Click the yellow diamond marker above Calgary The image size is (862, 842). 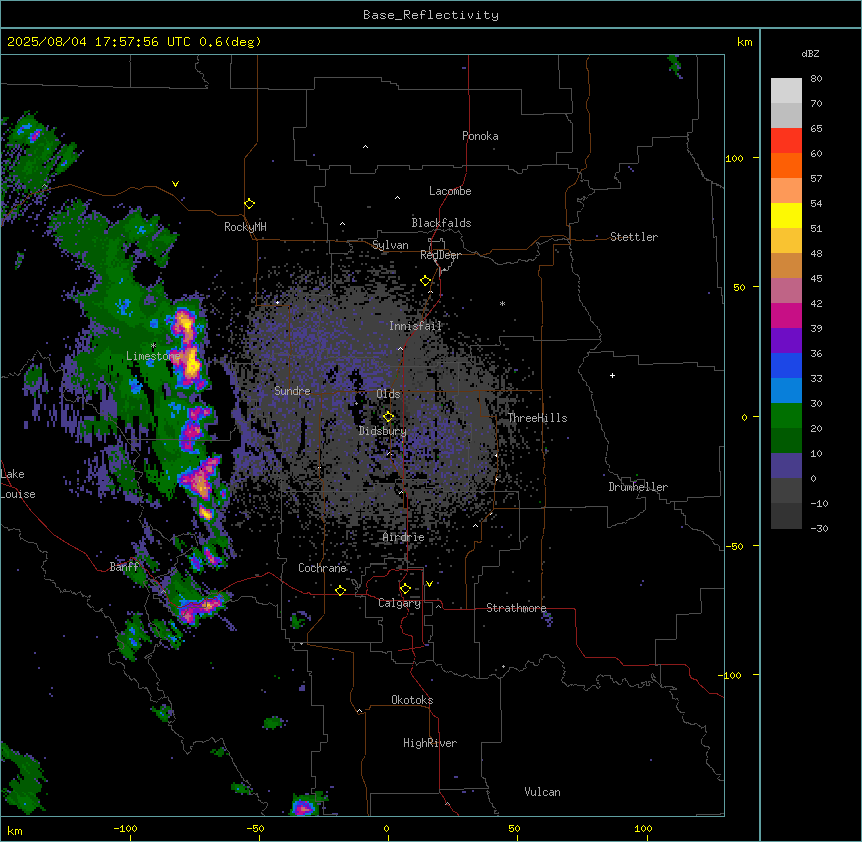(x=405, y=589)
